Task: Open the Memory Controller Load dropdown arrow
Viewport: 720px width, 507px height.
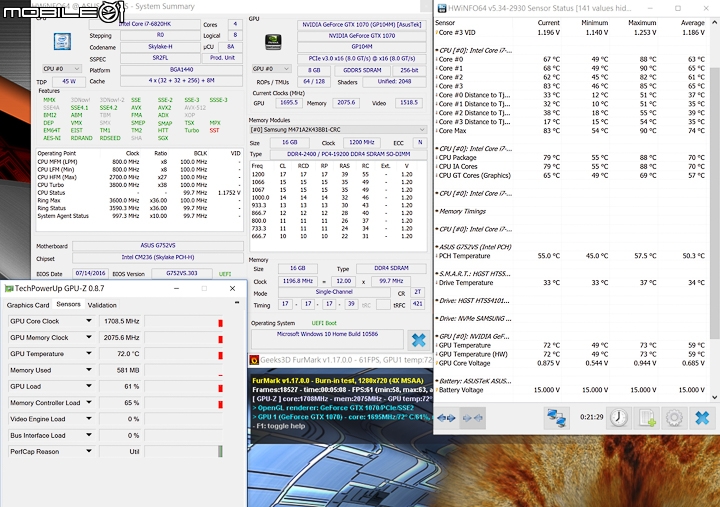Action: pyautogui.click(x=89, y=402)
